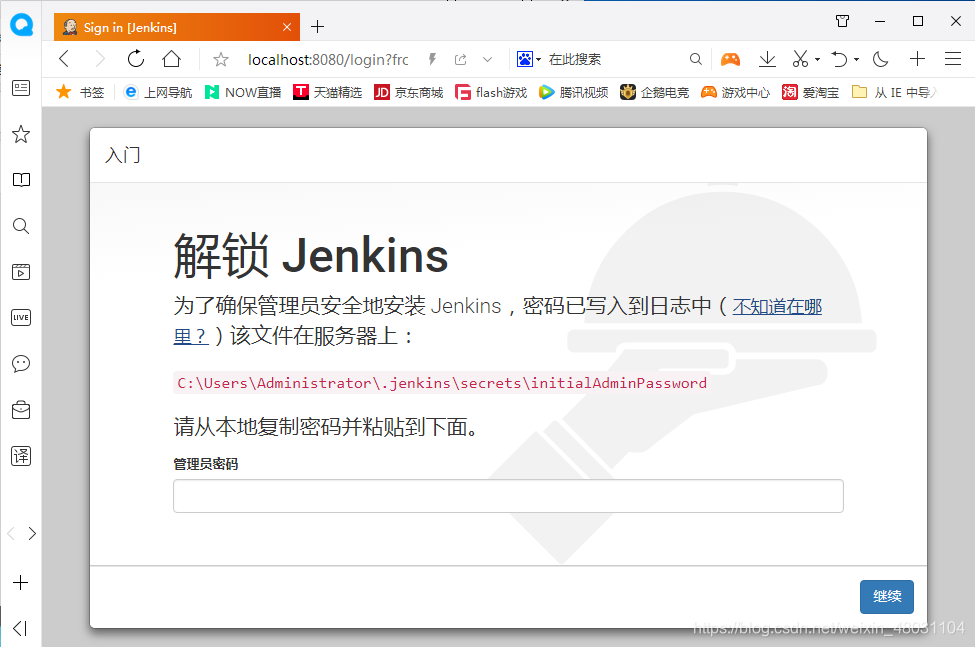Open the game controller toolbar icon

(731, 59)
